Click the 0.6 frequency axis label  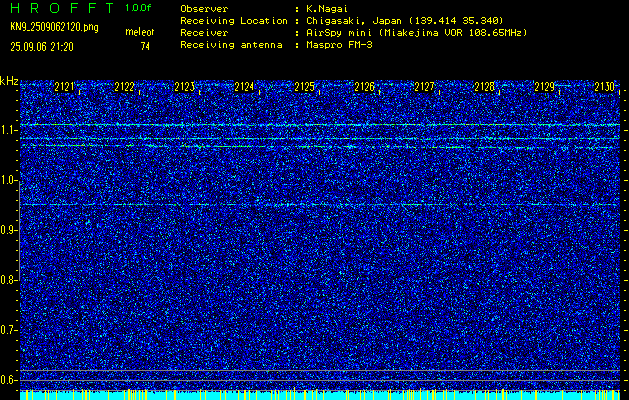(x=8, y=380)
